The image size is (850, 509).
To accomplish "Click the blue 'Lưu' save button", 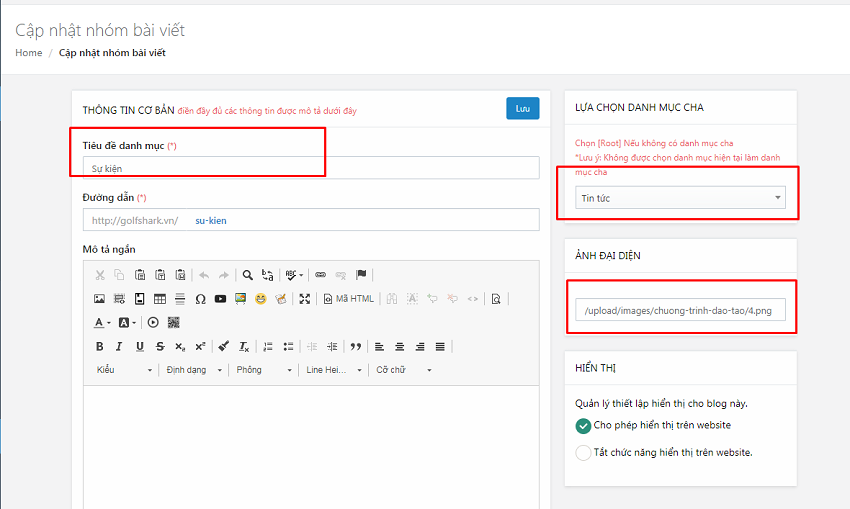I will 522,108.
